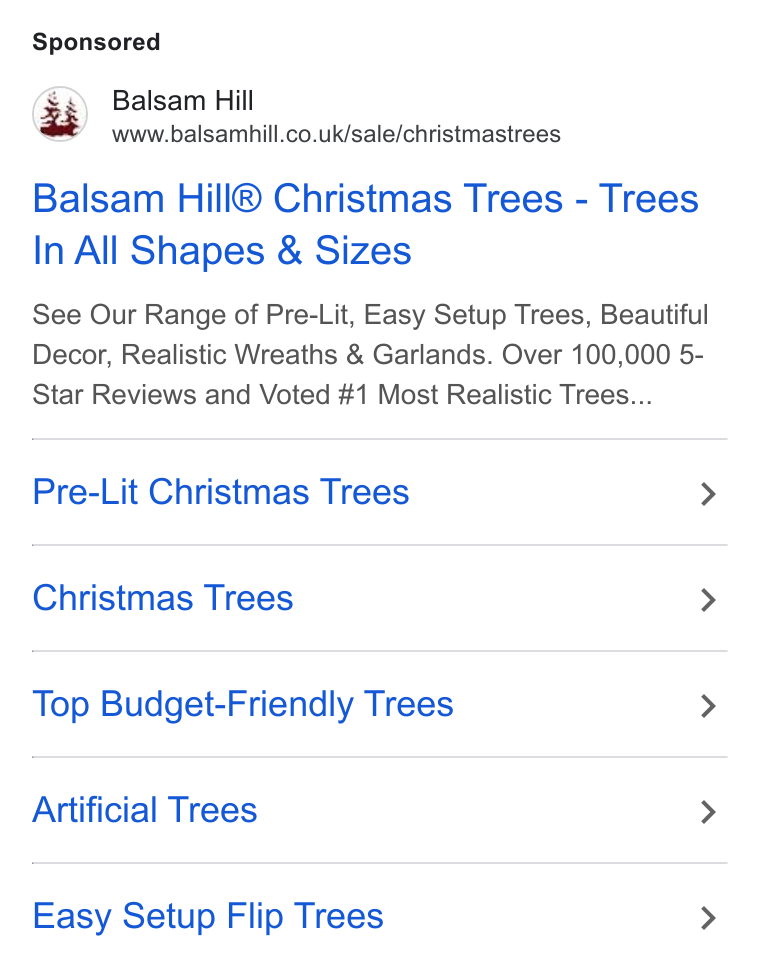The width and height of the screenshot is (760, 968).
Task: Click the registered trademark symbol in headline
Action: [x=246, y=198]
